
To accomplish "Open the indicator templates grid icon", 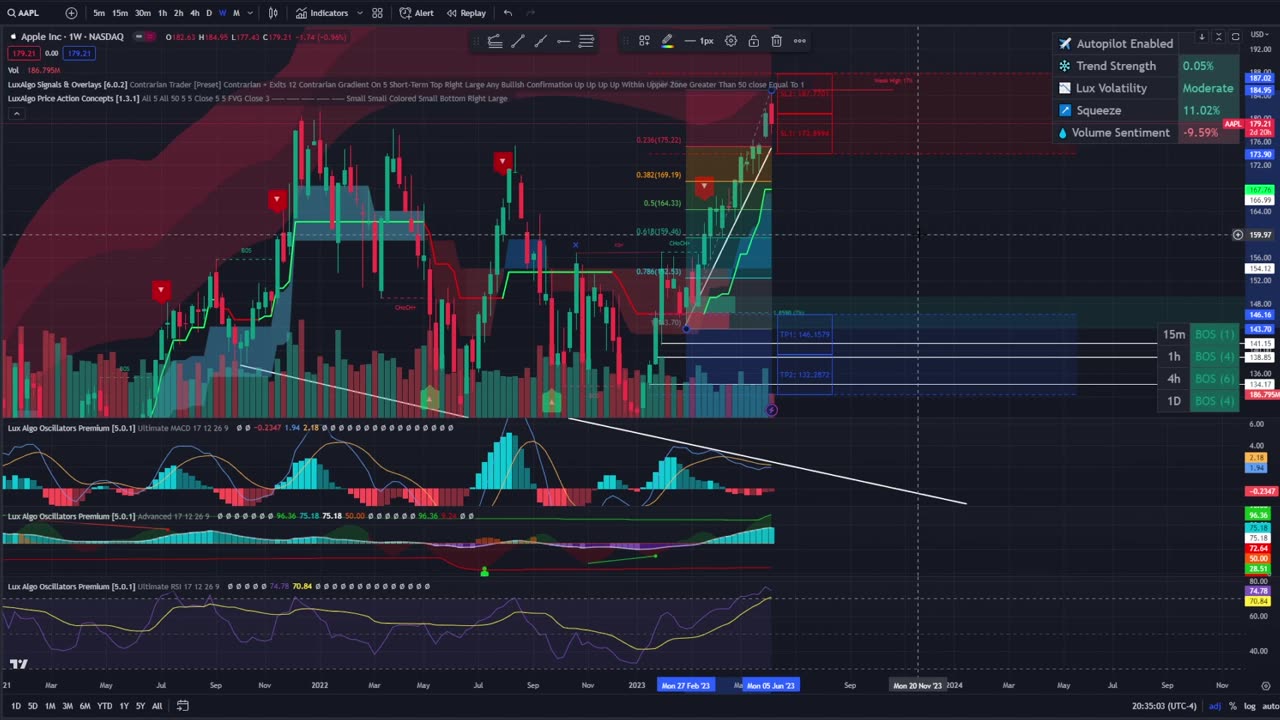I will [x=377, y=13].
